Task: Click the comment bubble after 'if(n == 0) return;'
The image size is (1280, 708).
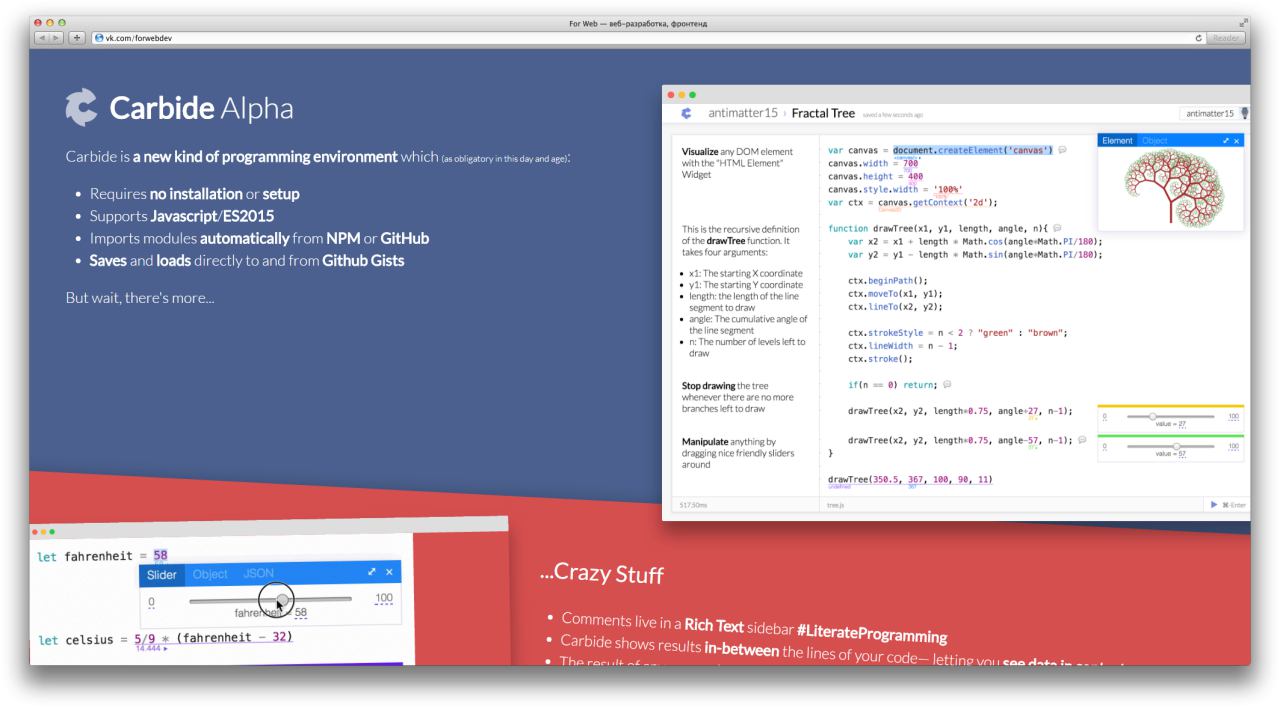Action: 946,384
